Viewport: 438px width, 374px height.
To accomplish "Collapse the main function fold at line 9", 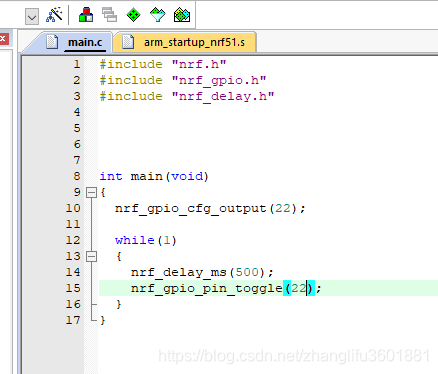I will pyautogui.click(x=91, y=192).
